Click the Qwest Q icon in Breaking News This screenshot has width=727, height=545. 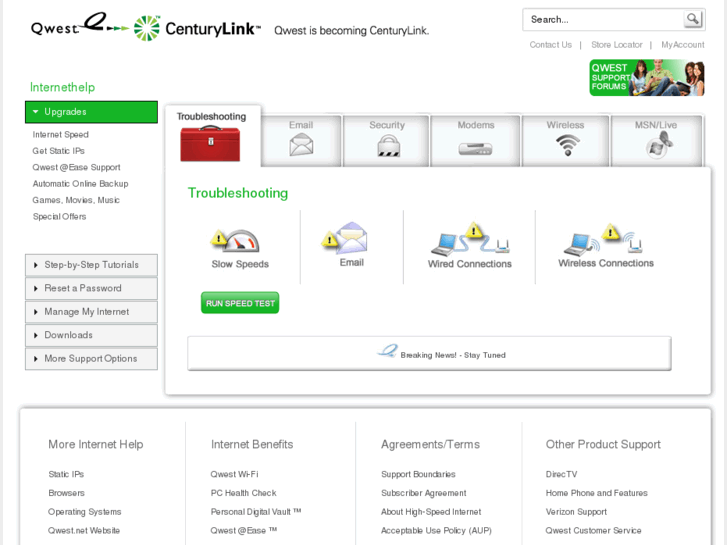(x=387, y=351)
